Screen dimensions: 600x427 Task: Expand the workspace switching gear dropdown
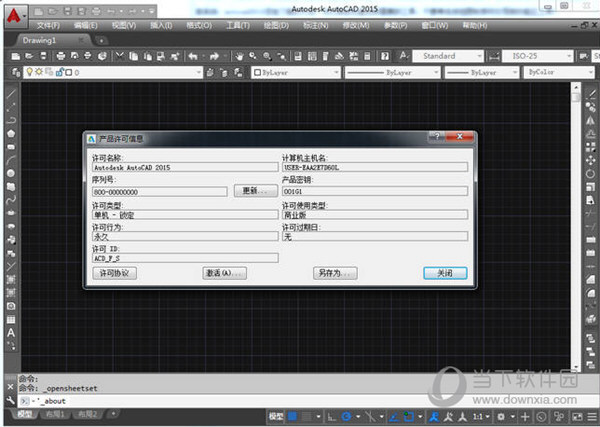tap(512, 416)
